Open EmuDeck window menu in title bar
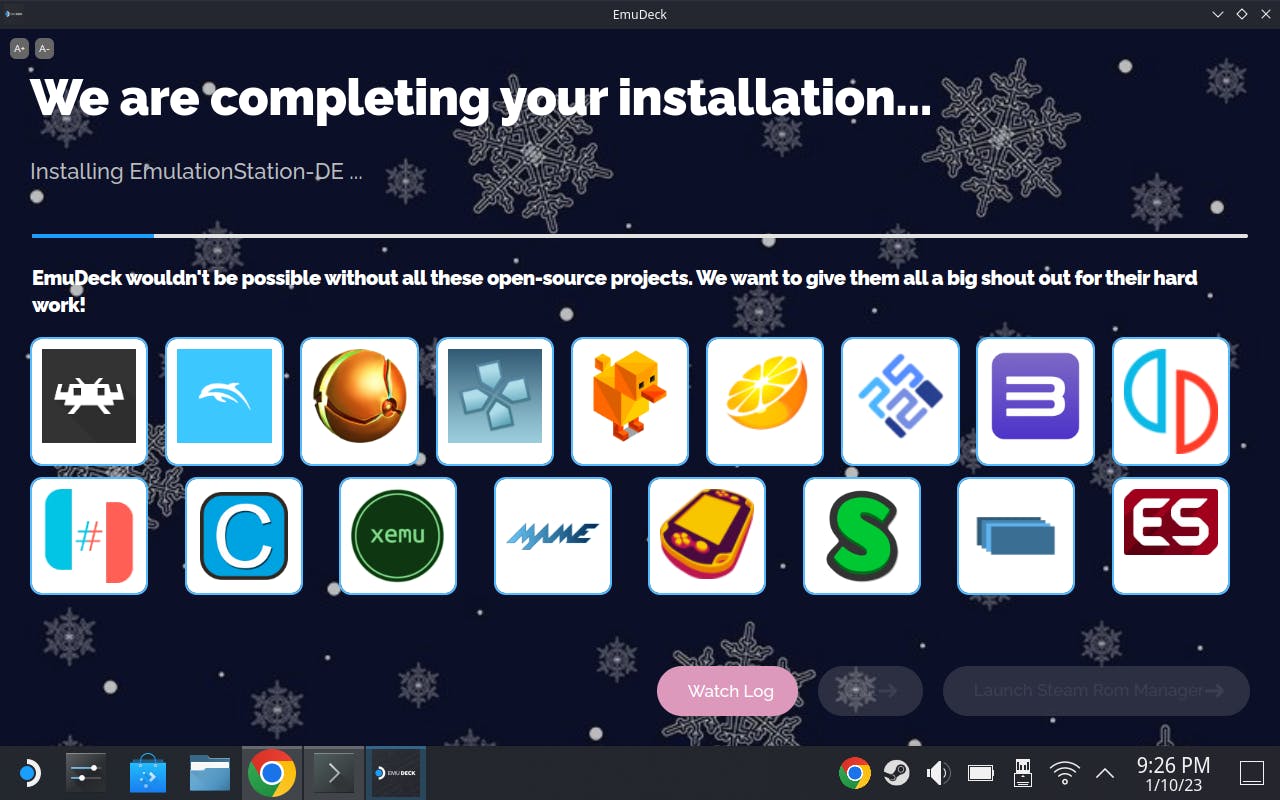Image resolution: width=1280 pixels, height=800 pixels. coord(14,14)
